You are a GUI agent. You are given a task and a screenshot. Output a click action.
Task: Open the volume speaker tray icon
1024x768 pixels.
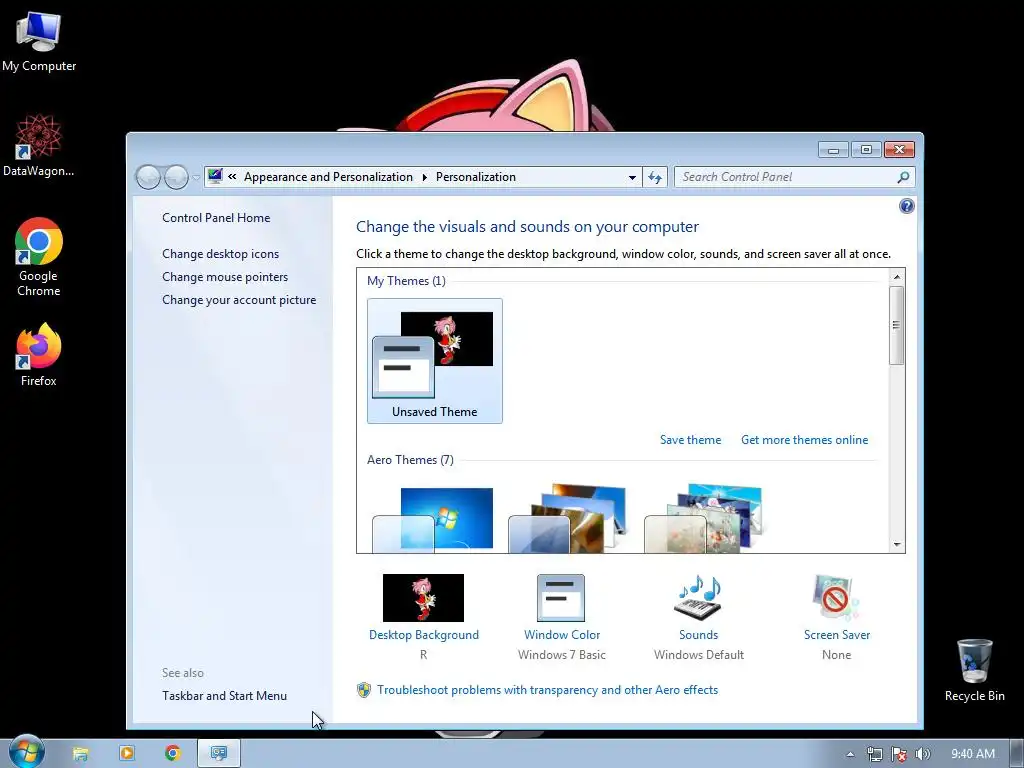(x=922, y=754)
